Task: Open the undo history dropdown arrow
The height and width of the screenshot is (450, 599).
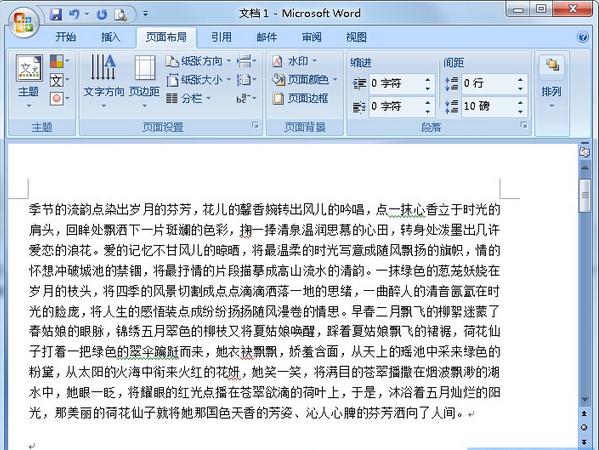Action: [87, 15]
